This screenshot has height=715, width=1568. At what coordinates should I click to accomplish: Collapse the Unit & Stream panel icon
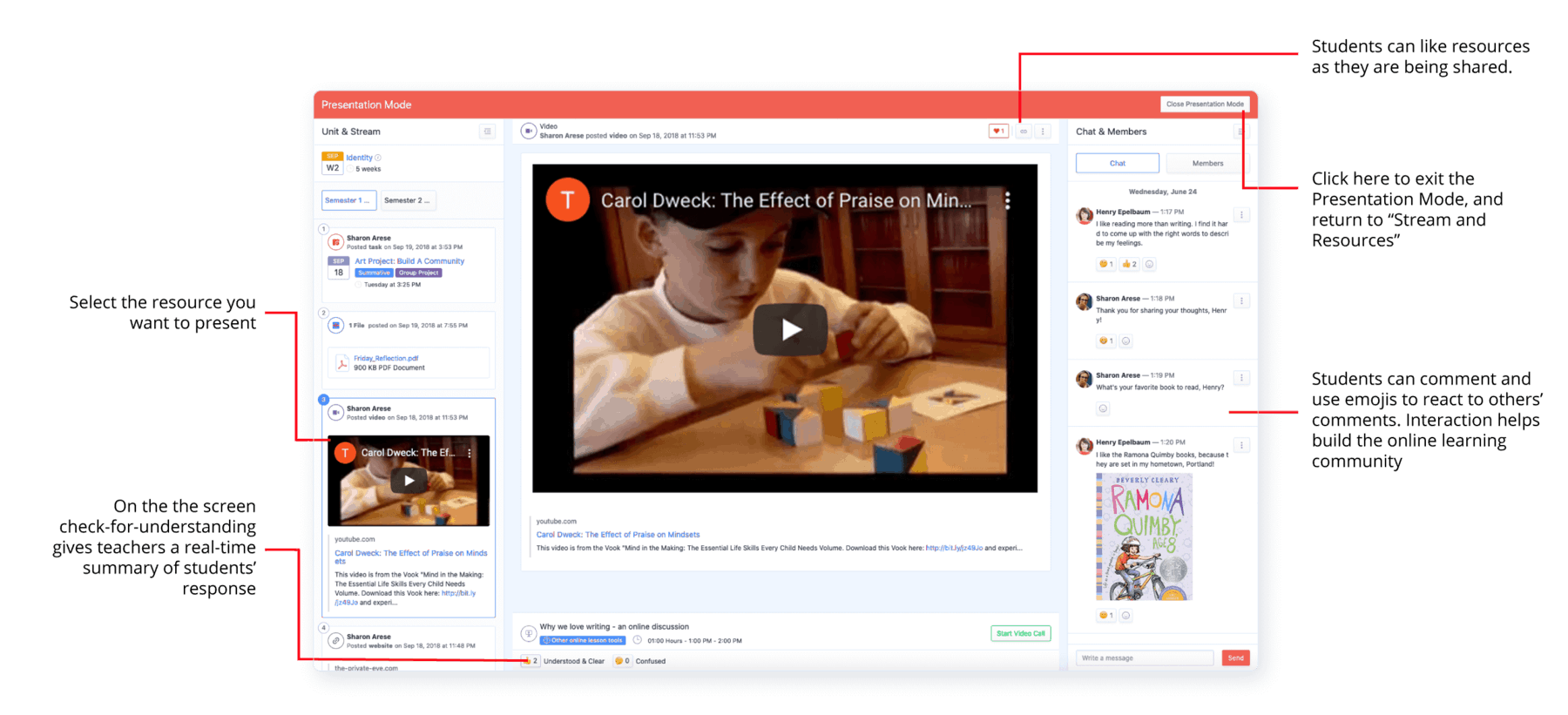point(487,132)
